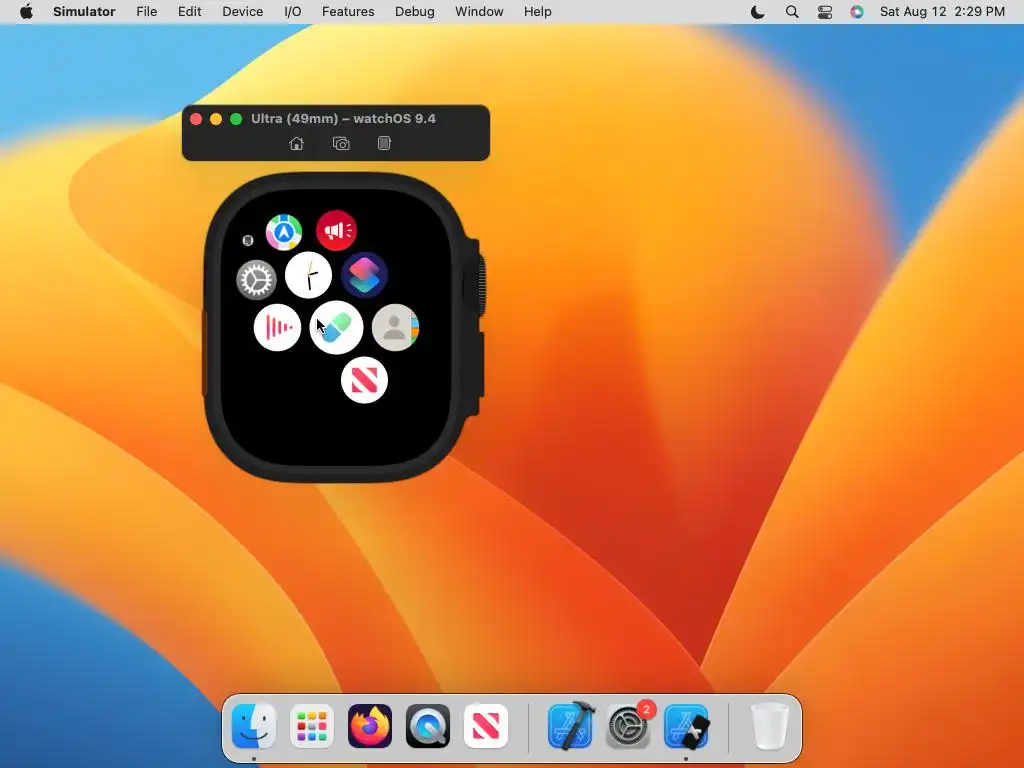Open Xcode from the Dock
The height and width of the screenshot is (768, 1024).
571,726
